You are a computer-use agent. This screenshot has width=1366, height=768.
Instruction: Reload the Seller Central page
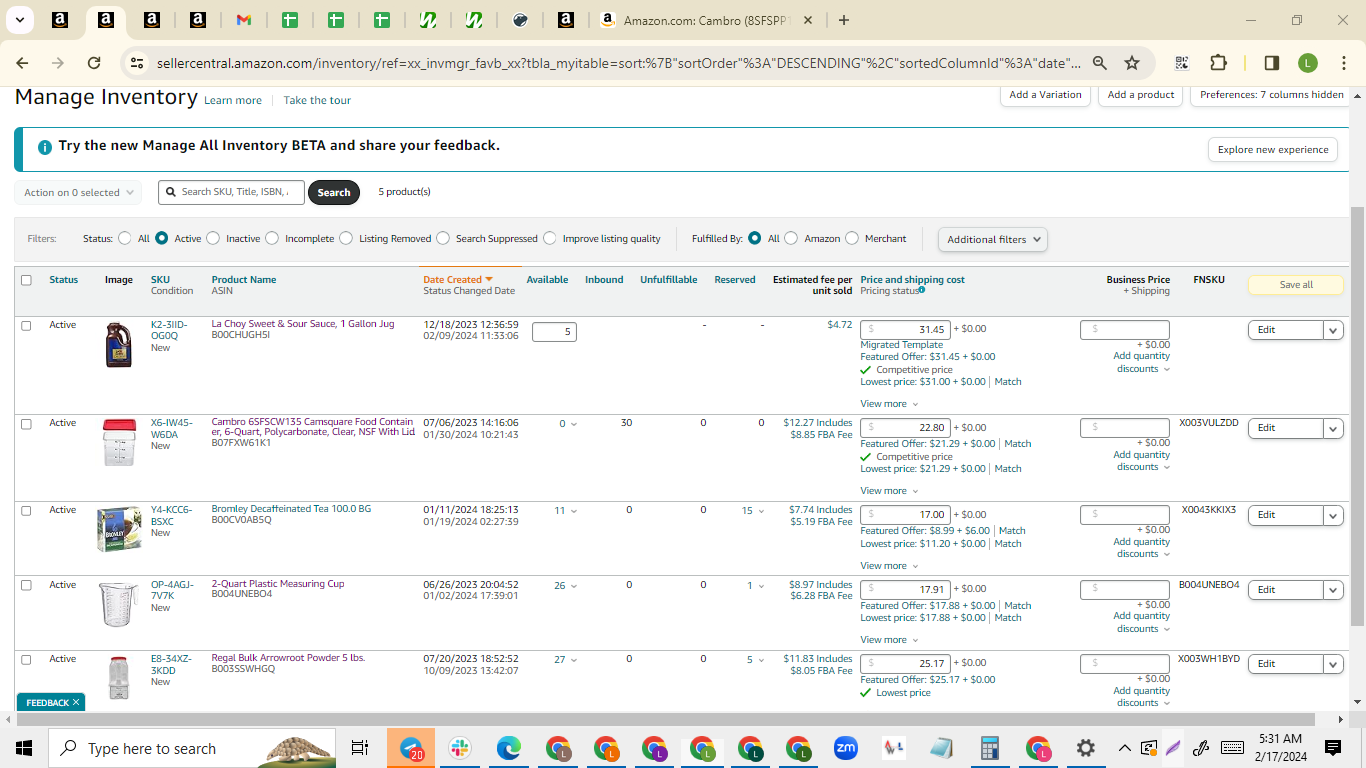point(94,63)
